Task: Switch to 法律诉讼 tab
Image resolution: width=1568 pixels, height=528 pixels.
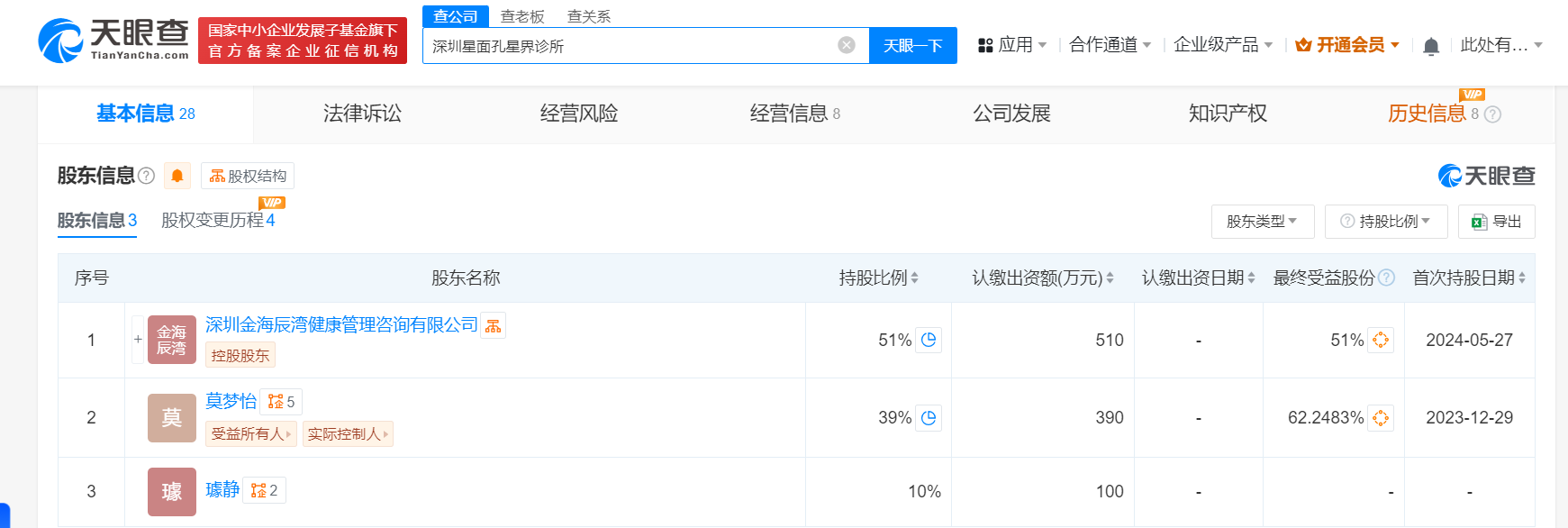Action: coord(362,114)
